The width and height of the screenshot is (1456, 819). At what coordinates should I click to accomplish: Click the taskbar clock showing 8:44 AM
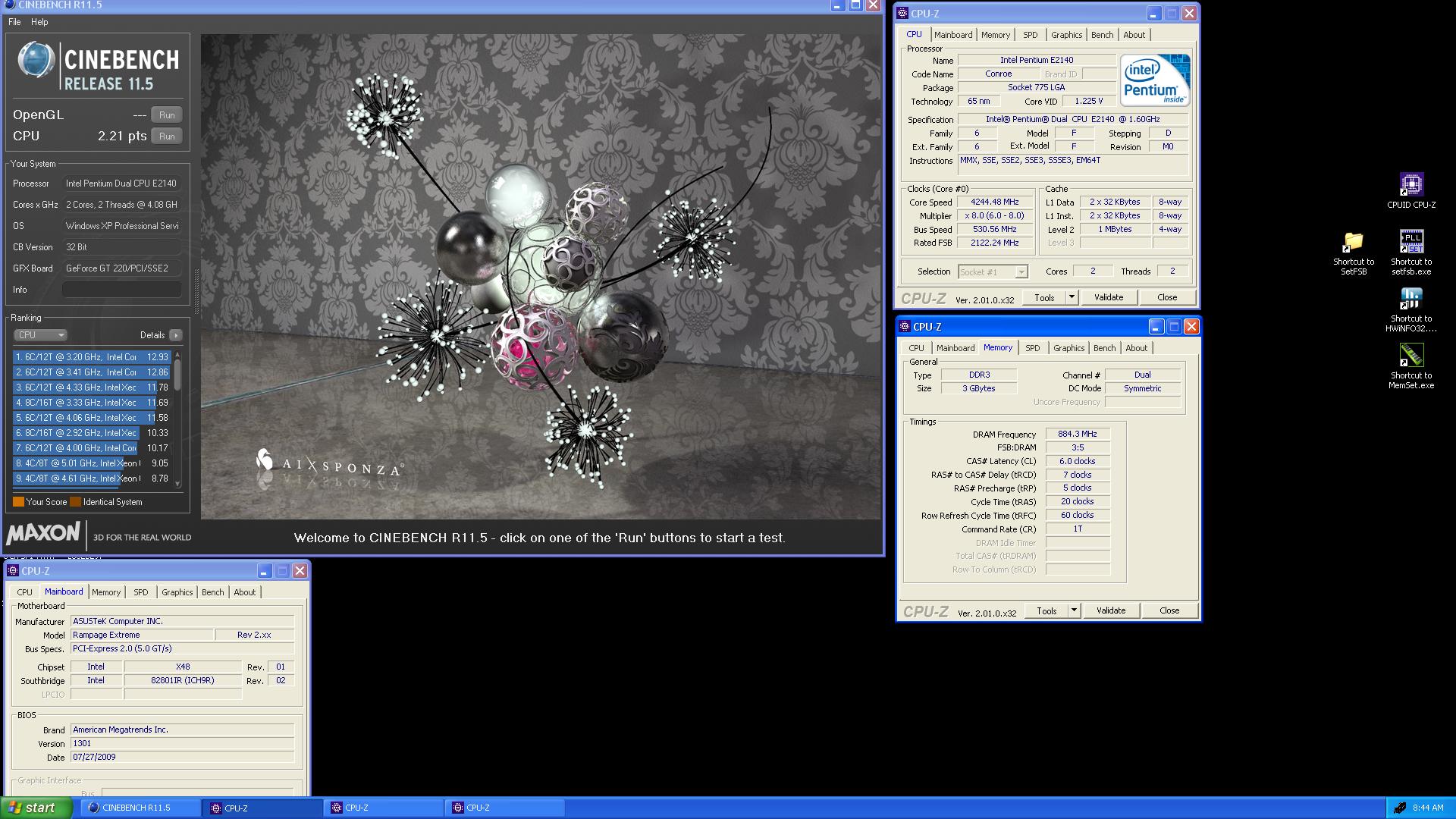1429,808
